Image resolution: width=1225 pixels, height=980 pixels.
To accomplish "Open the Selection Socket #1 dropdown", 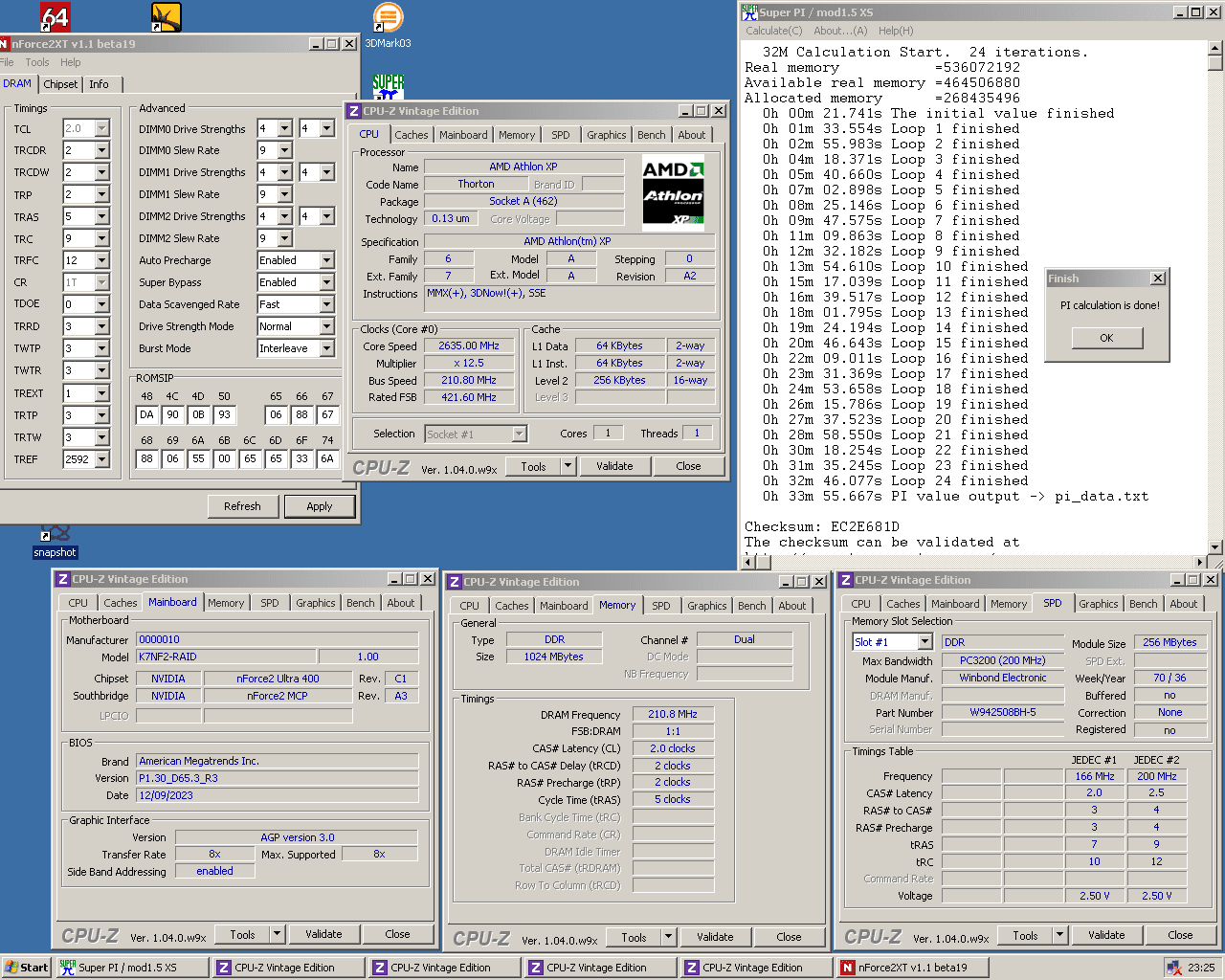I will coord(519,434).
